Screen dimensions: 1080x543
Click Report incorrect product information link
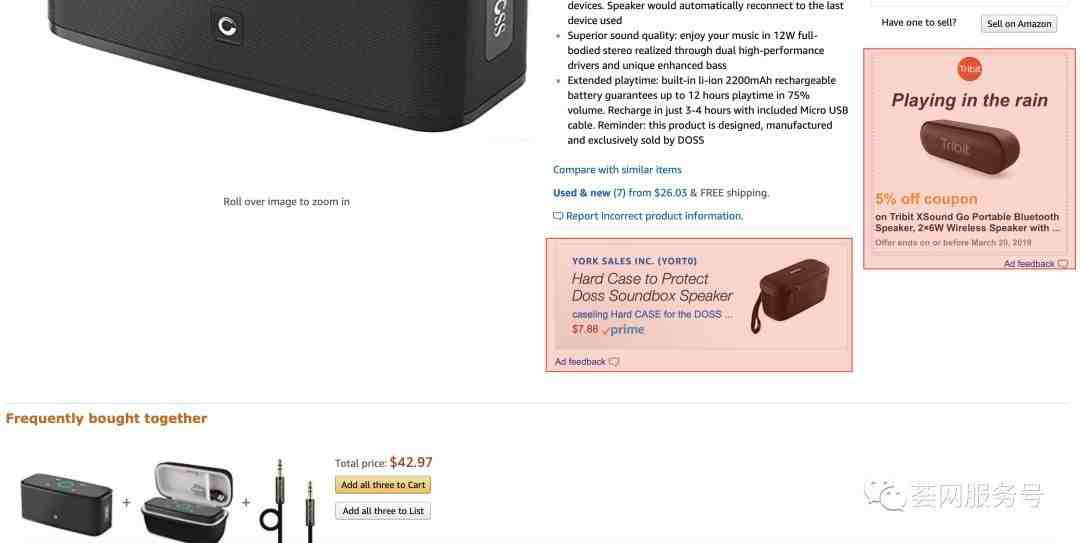(654, 216)
